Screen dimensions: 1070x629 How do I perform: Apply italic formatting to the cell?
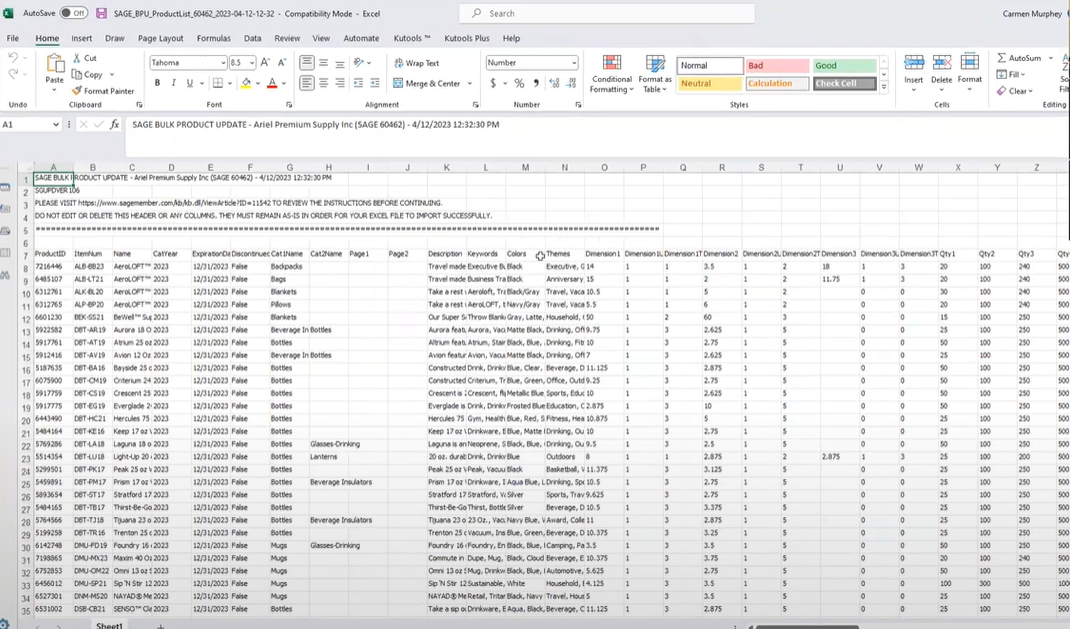tap(173, 83)
